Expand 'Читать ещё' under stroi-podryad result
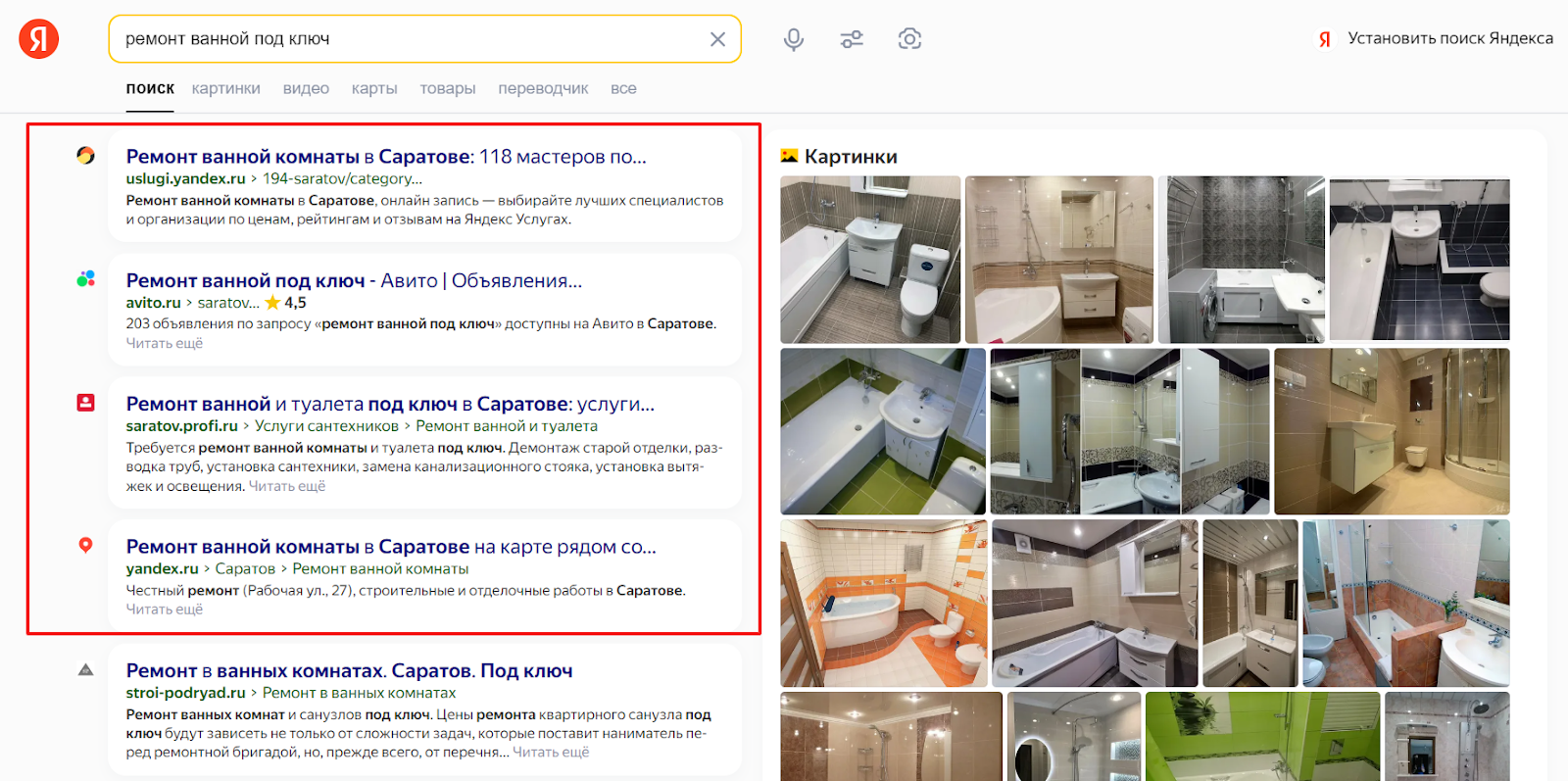The height and width of the screenshot is (781, 1568). [551, 753]
